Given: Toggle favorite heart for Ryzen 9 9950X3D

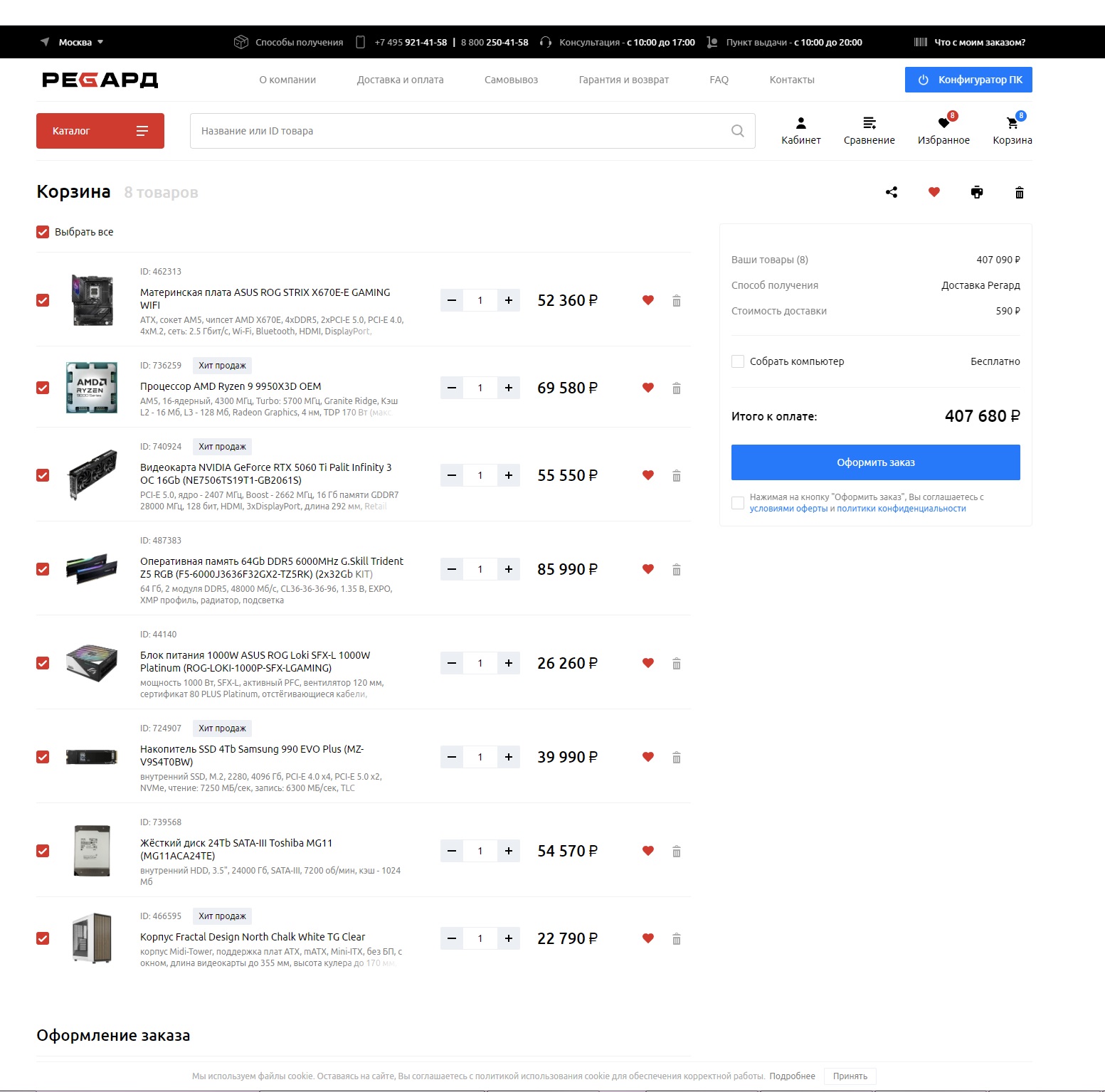Looking at the screenshot, I should coord(648,388).
